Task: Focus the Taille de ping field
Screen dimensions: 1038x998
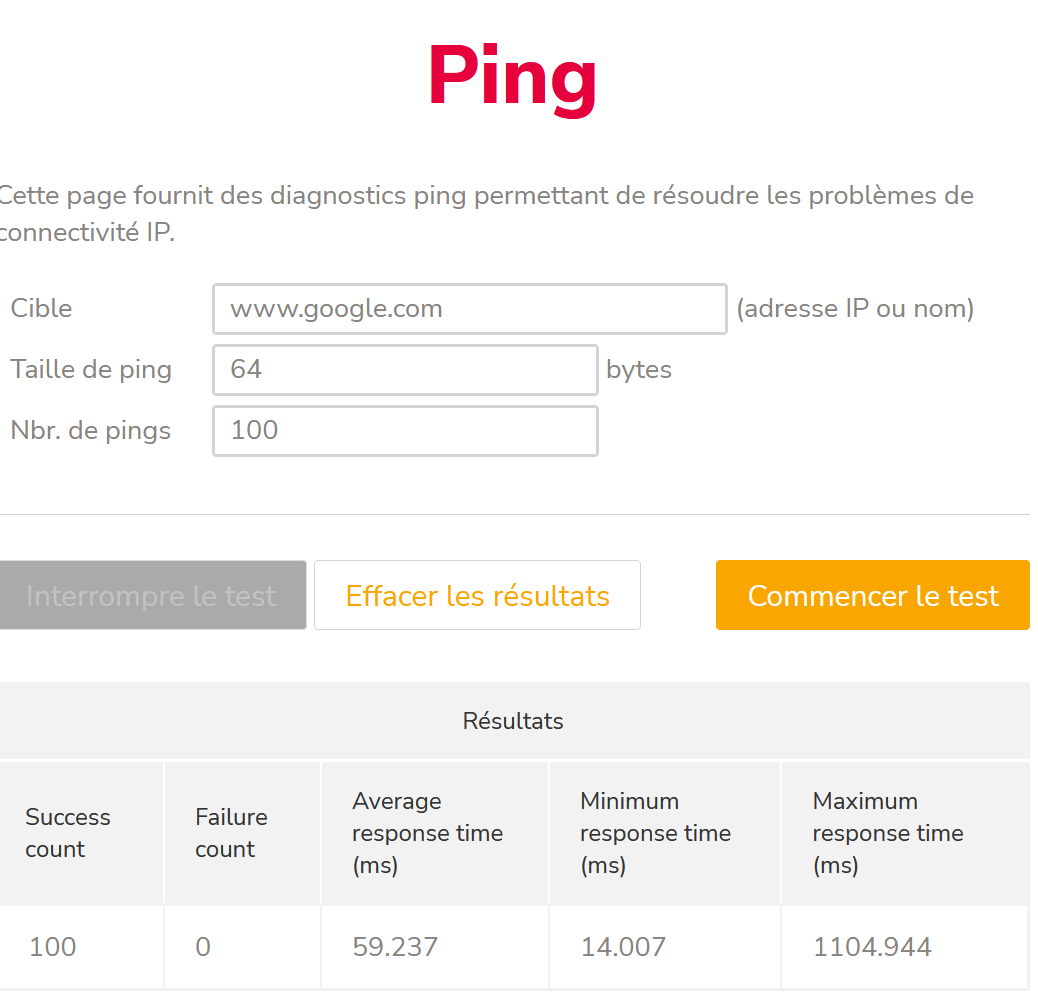Action: (405, 370)
